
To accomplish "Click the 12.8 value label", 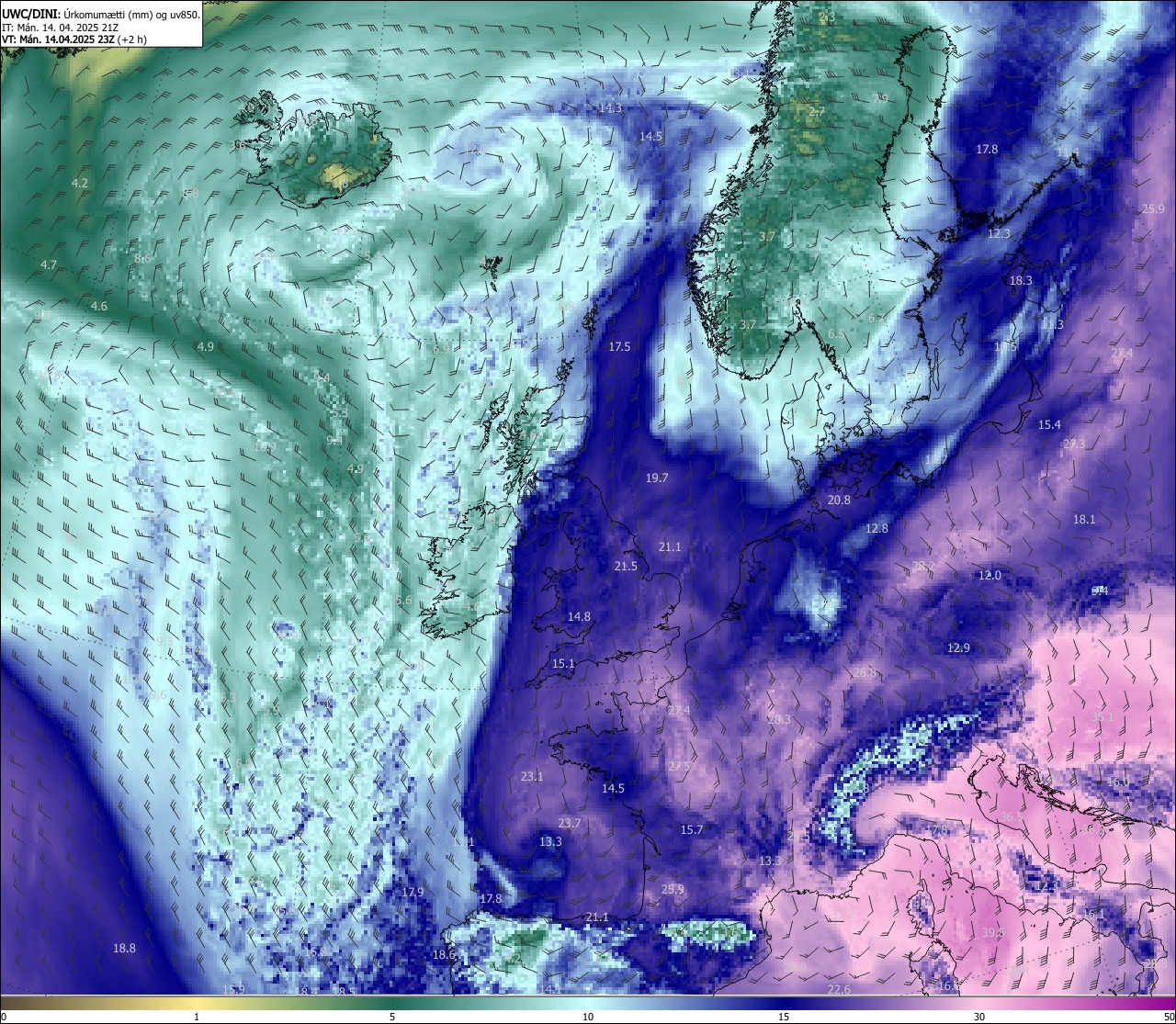I will point(877,529).
